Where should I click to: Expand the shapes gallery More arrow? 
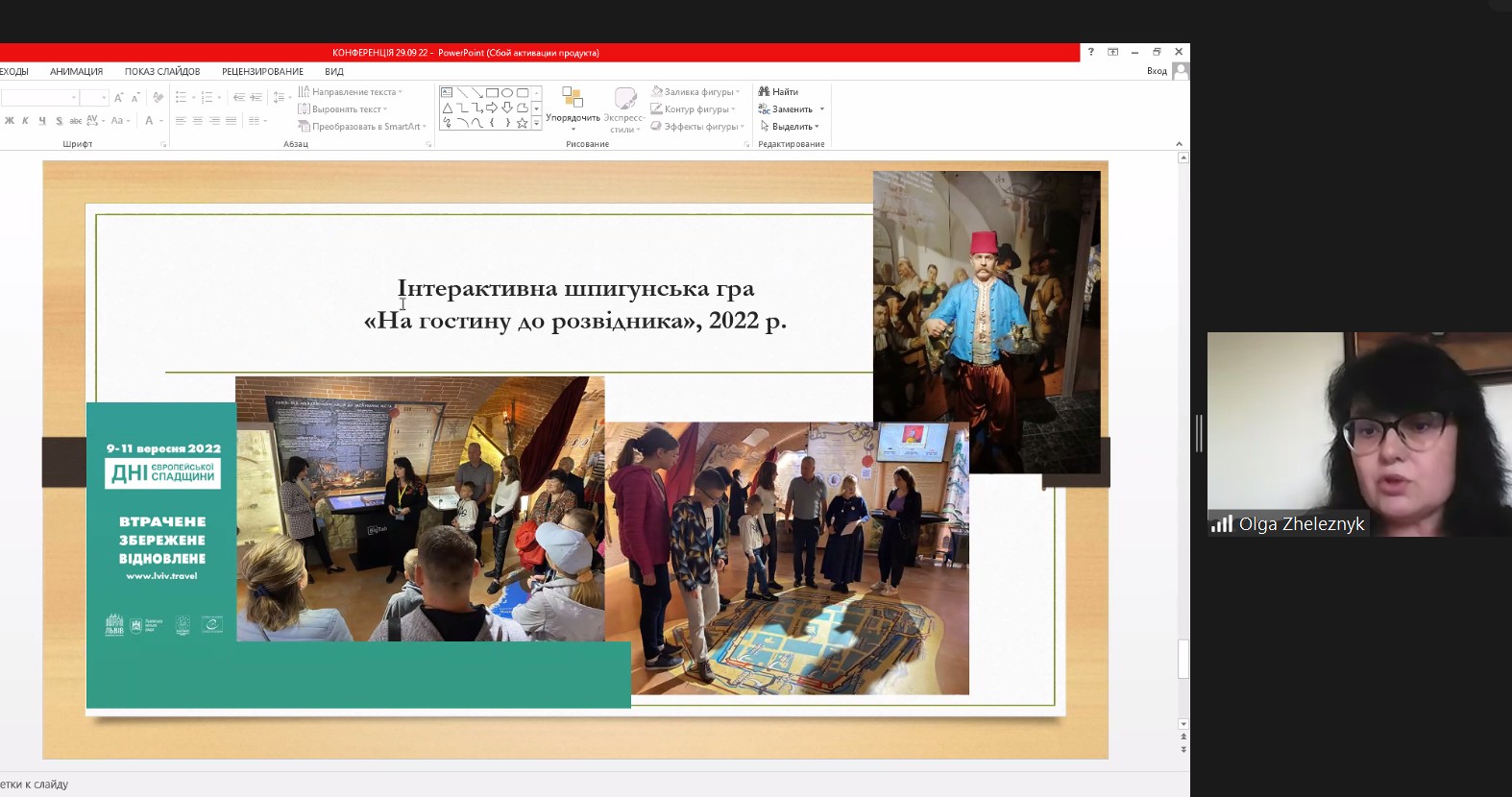tap(536, 124)
